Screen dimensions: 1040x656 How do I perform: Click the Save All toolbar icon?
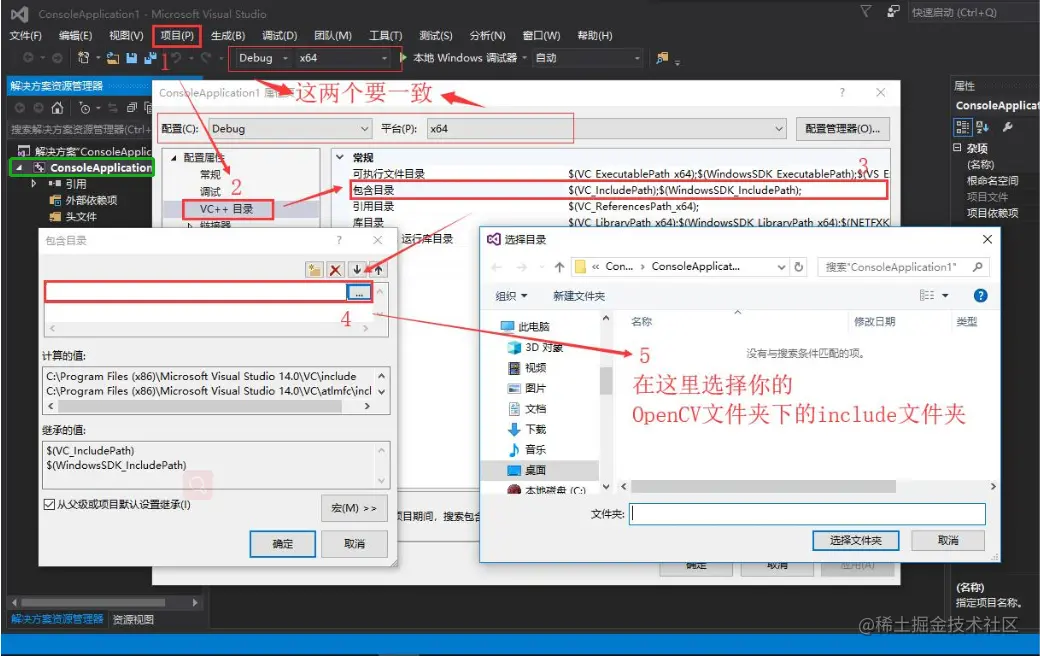click(x=150, y=58)
